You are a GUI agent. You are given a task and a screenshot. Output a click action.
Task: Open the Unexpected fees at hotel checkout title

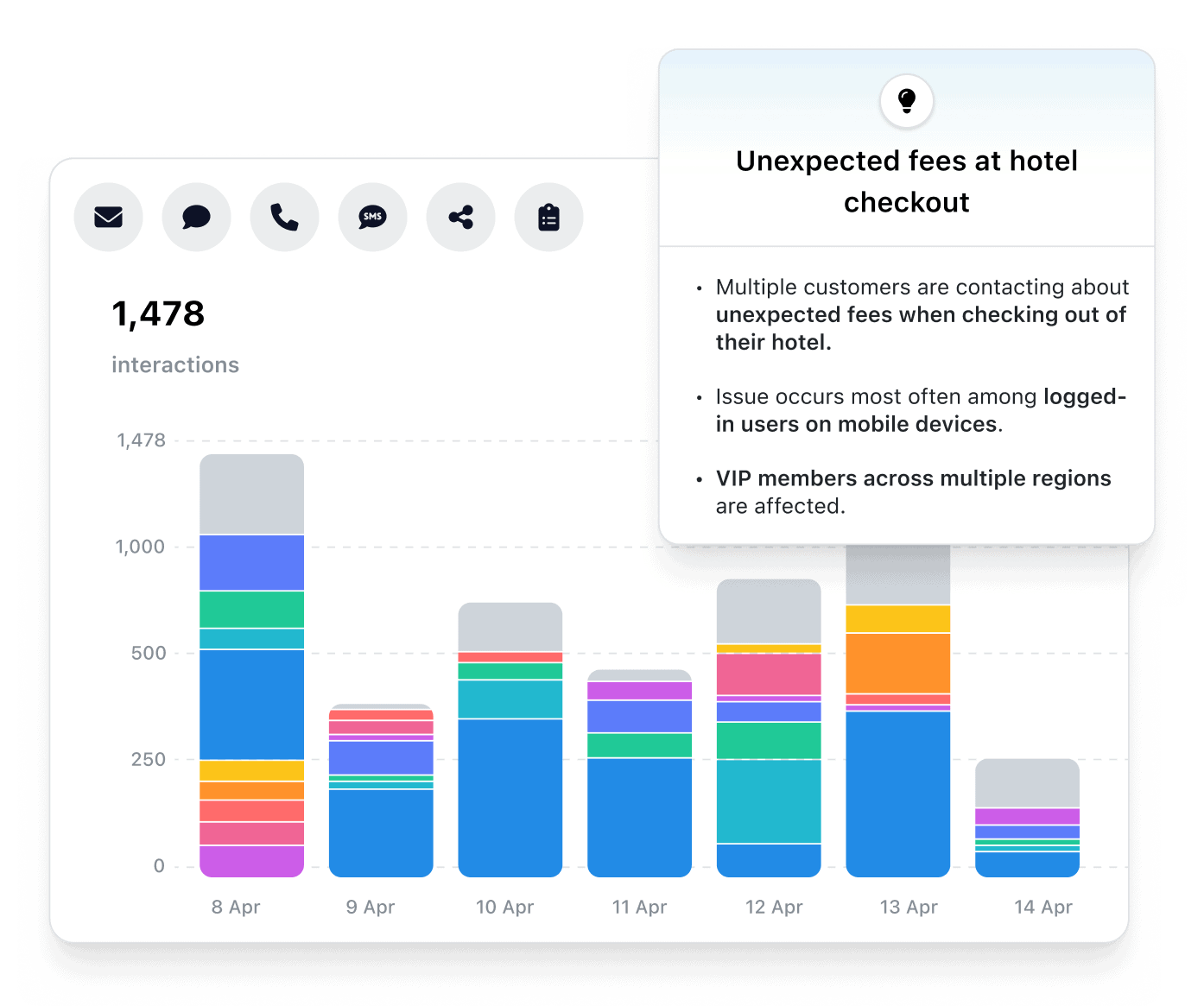point(906,181)
